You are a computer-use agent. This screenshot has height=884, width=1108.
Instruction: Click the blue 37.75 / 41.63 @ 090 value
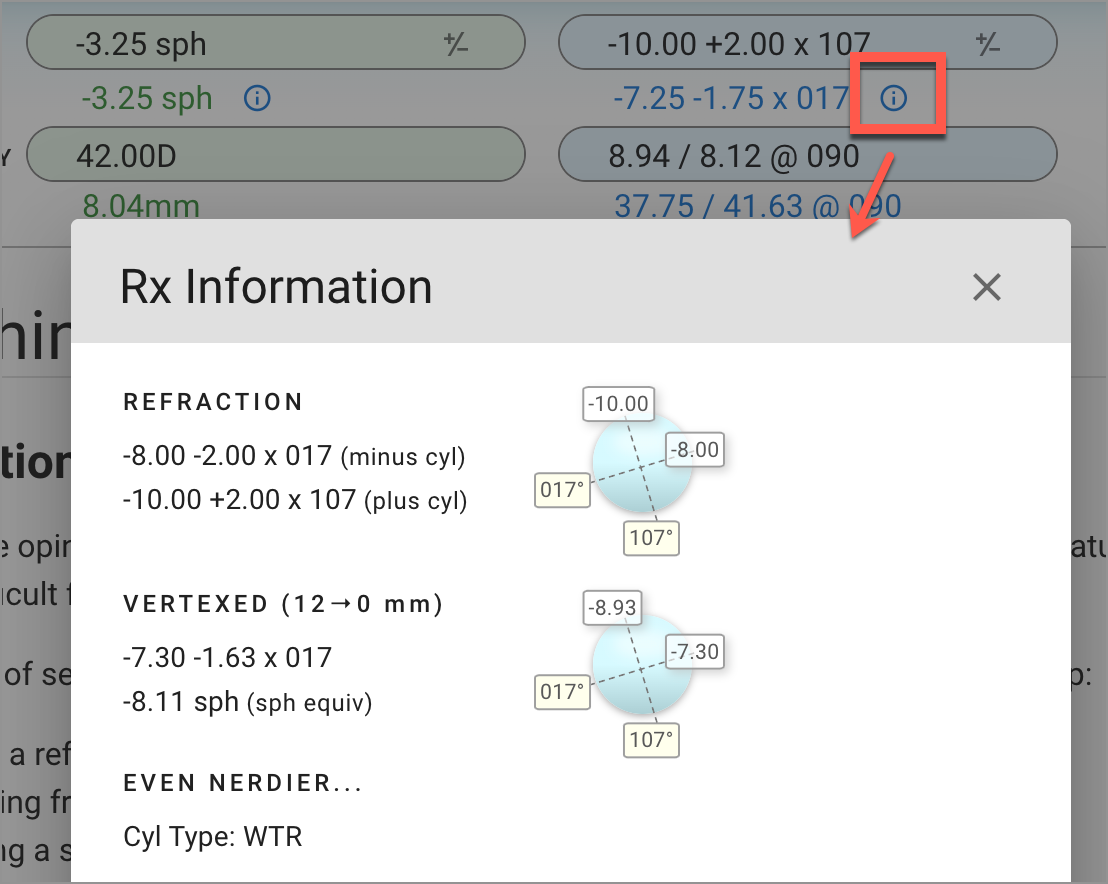coord(757,207)
